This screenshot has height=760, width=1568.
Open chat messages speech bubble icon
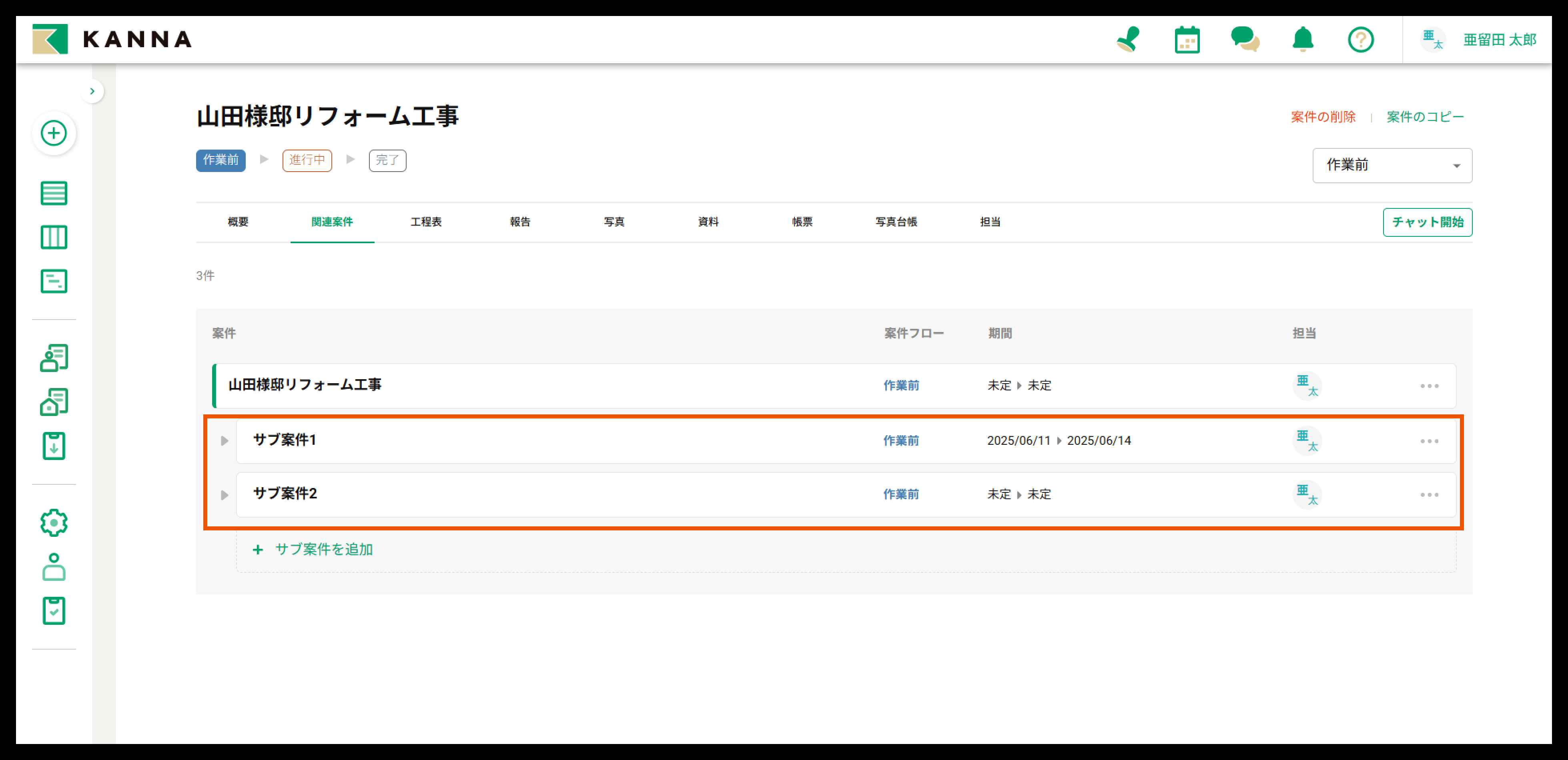(x=1245, y=40)
